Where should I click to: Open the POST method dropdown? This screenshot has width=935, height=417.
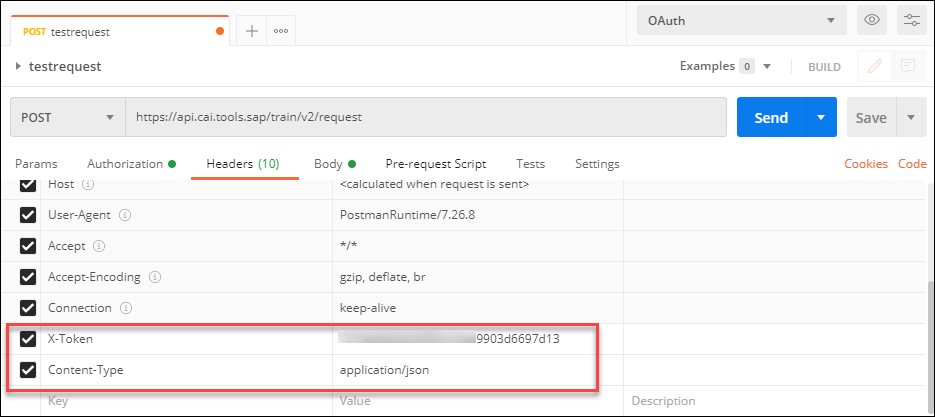(67, 117)
